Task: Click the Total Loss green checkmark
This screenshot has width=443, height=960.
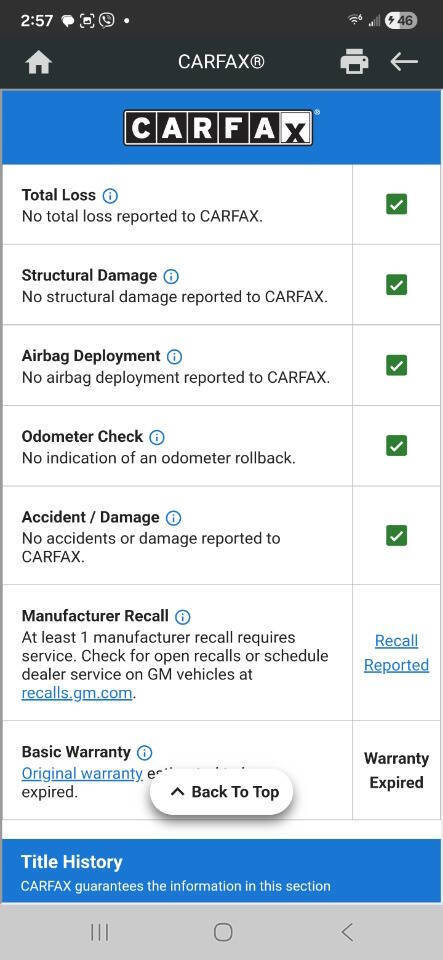Action: 396,204
